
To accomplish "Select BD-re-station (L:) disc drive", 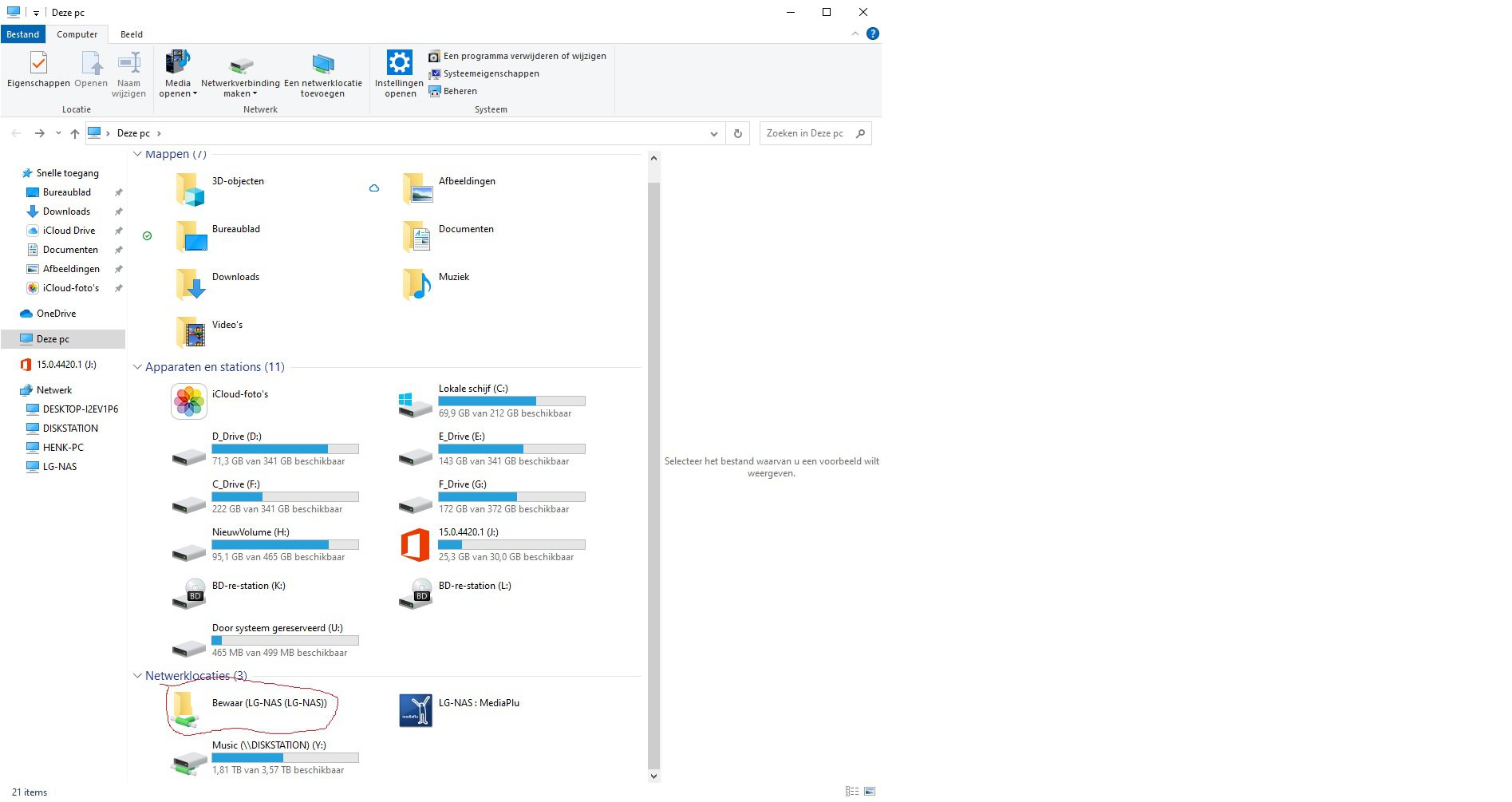I will [456, 594].
